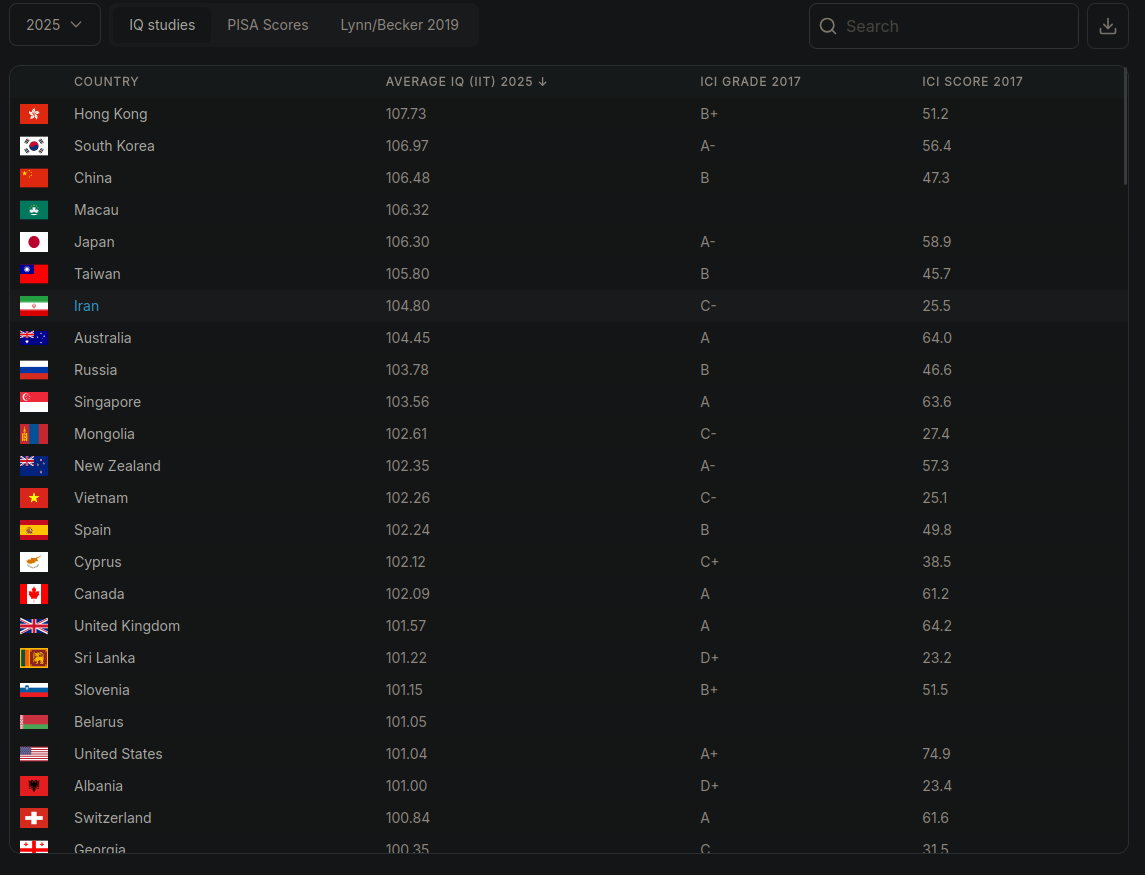Screen dimensions: 1145x875
Task: Select the United States country name
Action: pos(118,754)
